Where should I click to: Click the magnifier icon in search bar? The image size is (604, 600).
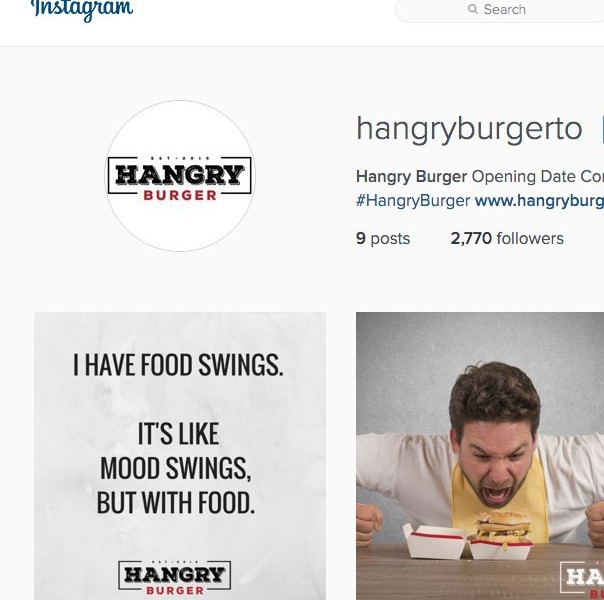pos(473,8)
